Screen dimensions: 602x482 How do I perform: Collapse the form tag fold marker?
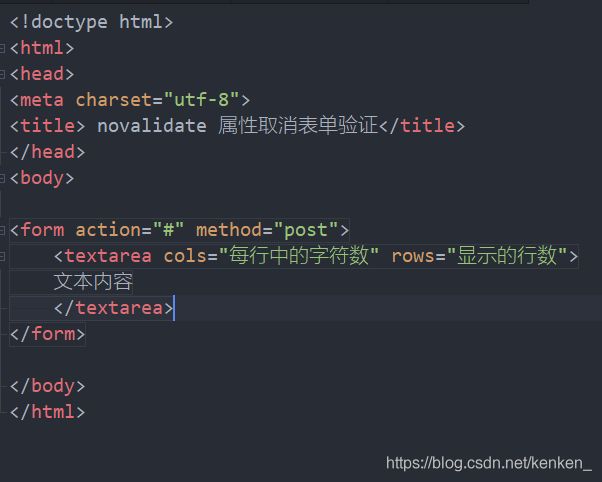coord(2,230)
